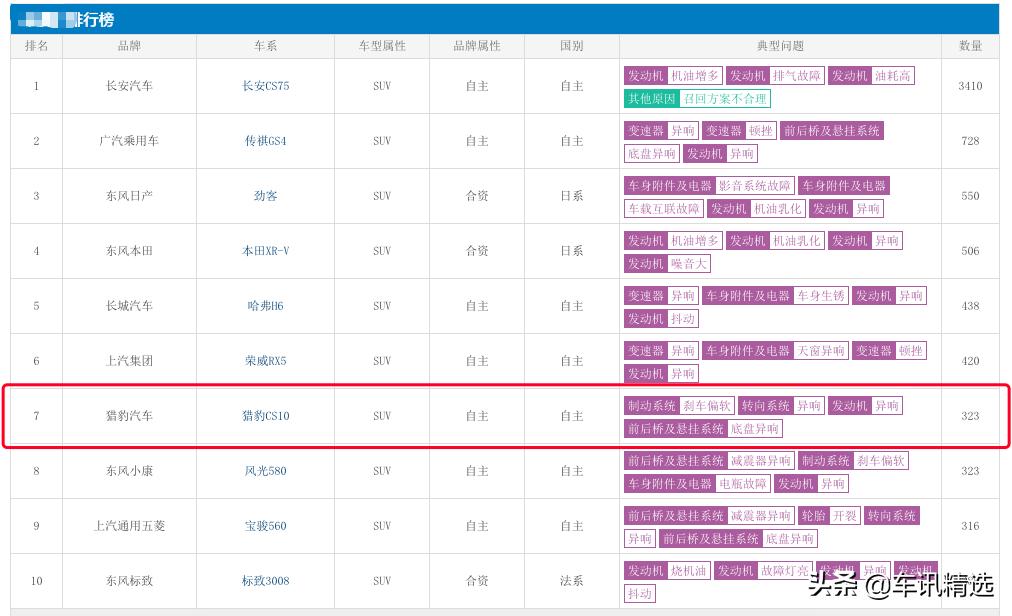Select the 猎豹汽车 brand cell
Viewport: 1012px width, 616px height.
[x=129, y=416]
